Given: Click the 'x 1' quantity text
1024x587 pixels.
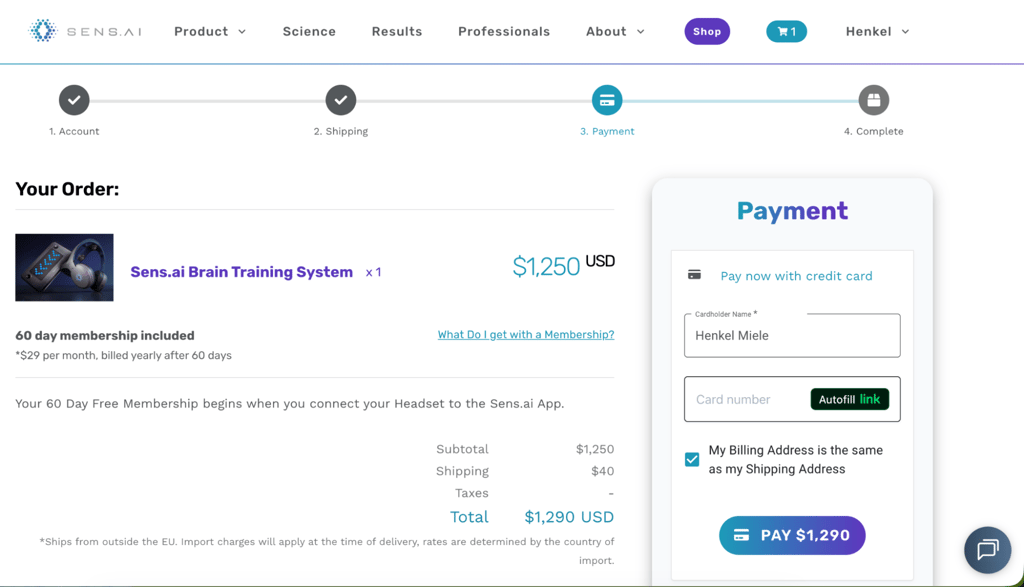Looking at the screenshot, I should (x=374, y=272).
